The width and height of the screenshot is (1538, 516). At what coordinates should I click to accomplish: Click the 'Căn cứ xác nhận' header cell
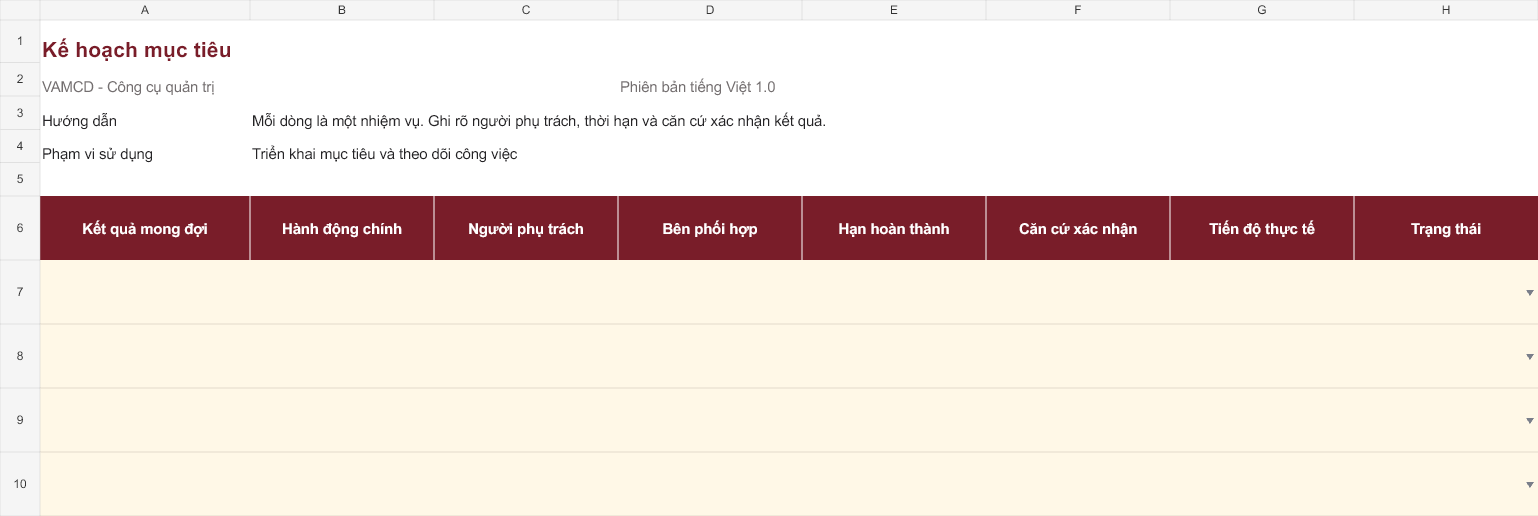tap(1078, 228)
